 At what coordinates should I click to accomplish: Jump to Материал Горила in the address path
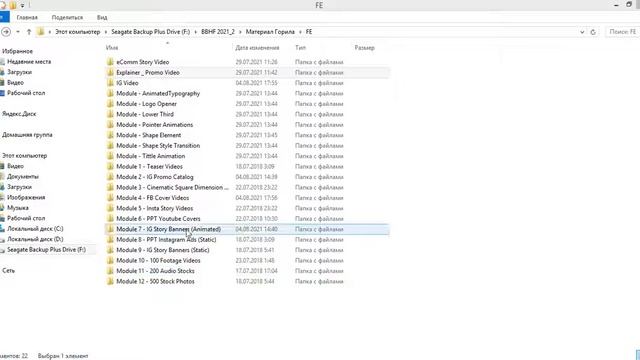270,32
